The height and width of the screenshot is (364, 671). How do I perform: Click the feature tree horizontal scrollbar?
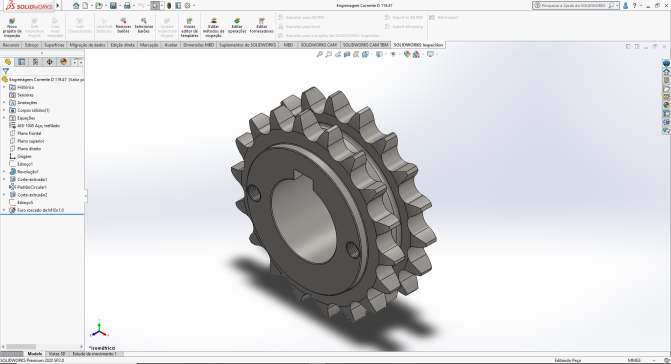click(x=21, y=347)
